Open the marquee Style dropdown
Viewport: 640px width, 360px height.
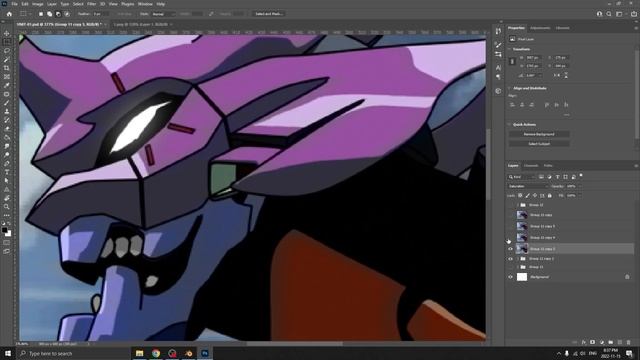tap(163, 14)
